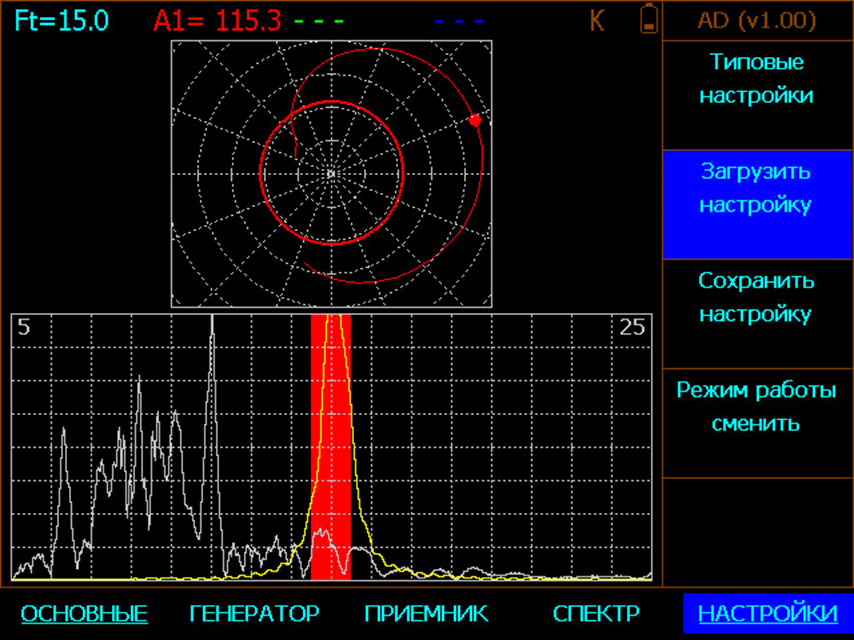Go to the ПРИЕМНИК tab
Screen dimensions: 854x640
click(426, 613)
